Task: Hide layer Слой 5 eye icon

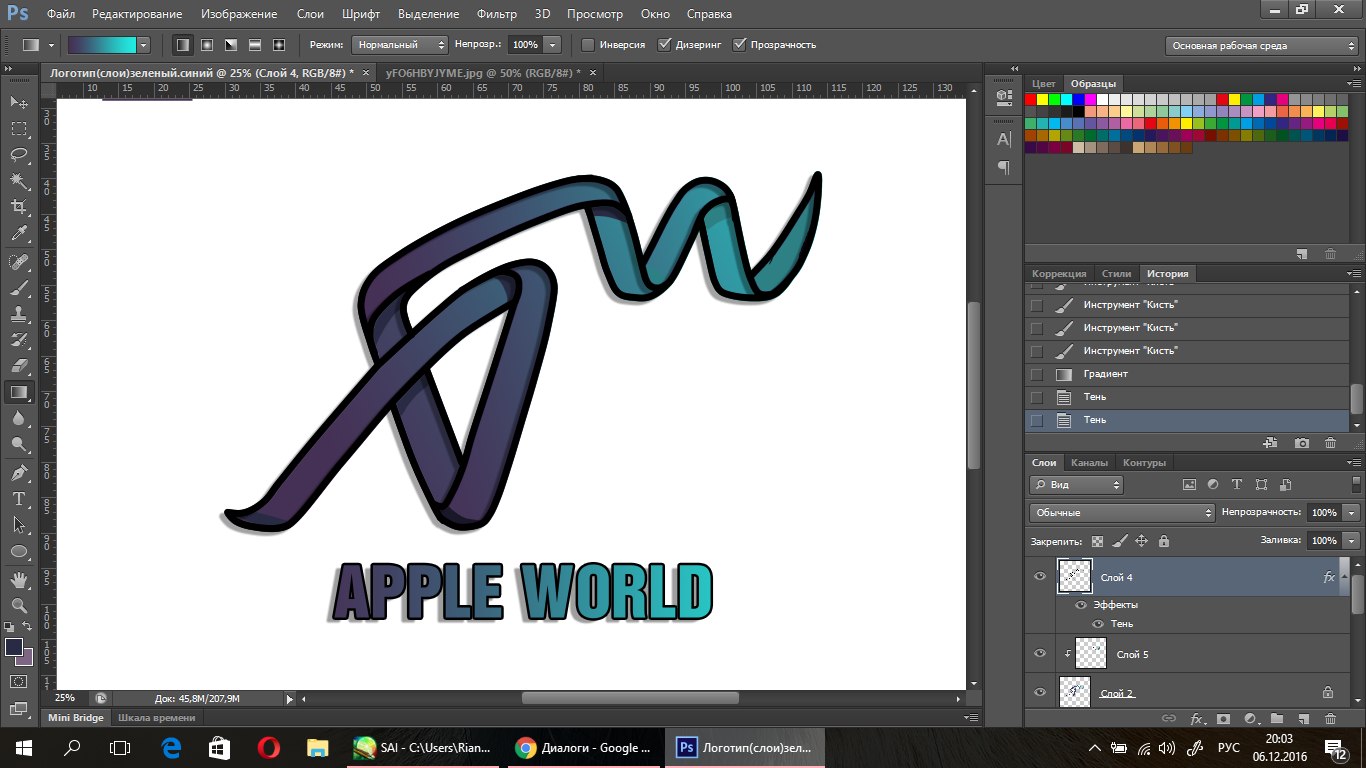Action: 1040,654
